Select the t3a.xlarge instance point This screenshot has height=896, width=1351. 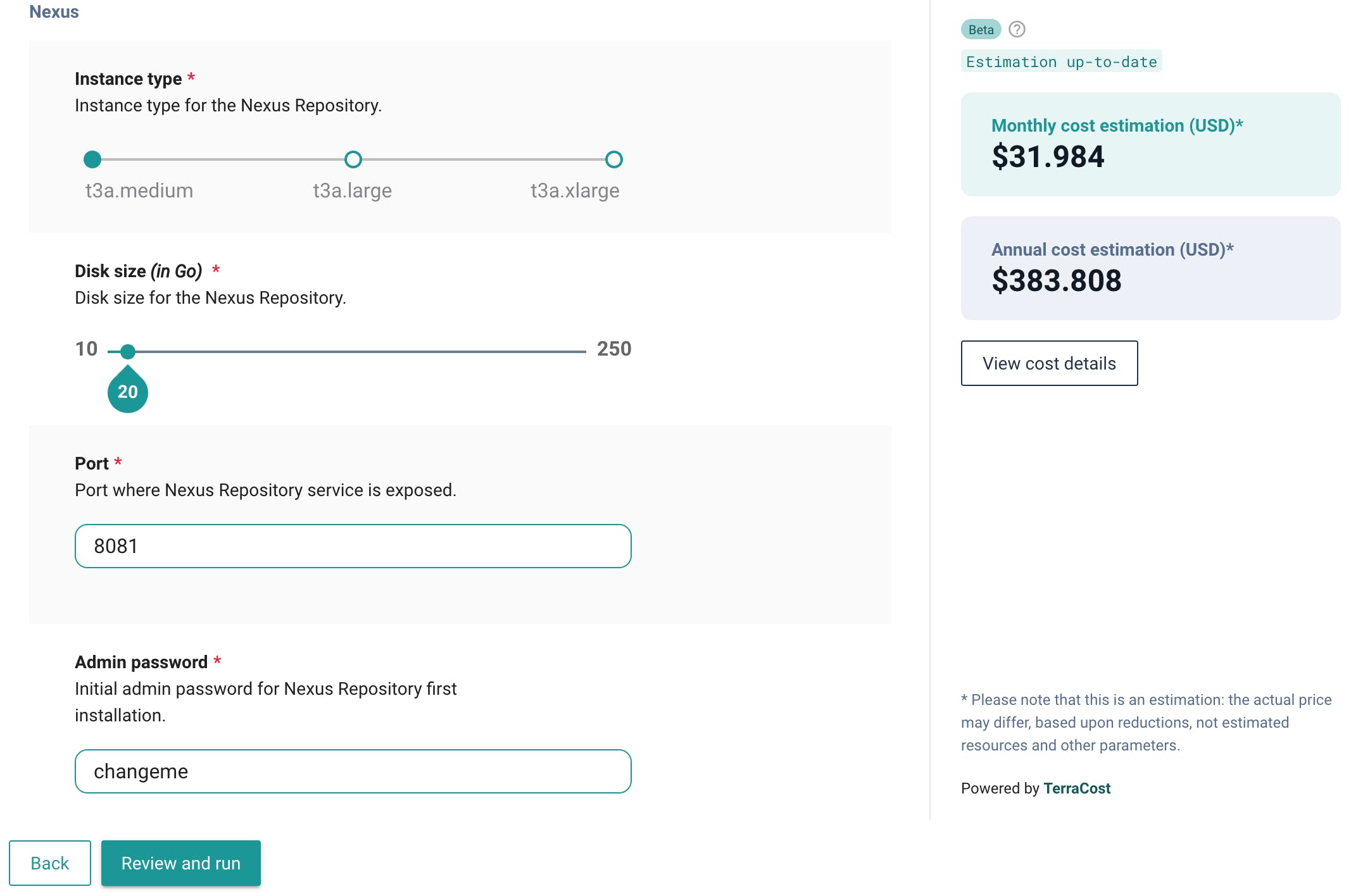tap(613, 159)
